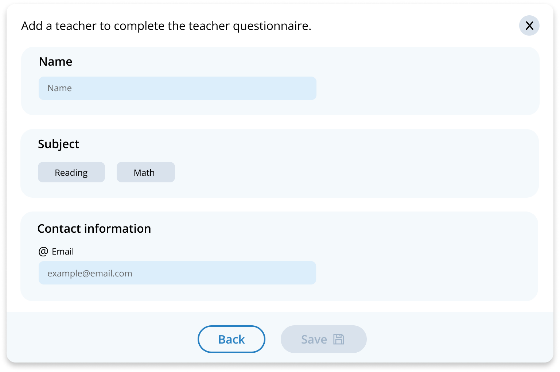Viewport: 560px width, 372px height.
Task: Focus the Name text field
Action: (x=178, y=88)
